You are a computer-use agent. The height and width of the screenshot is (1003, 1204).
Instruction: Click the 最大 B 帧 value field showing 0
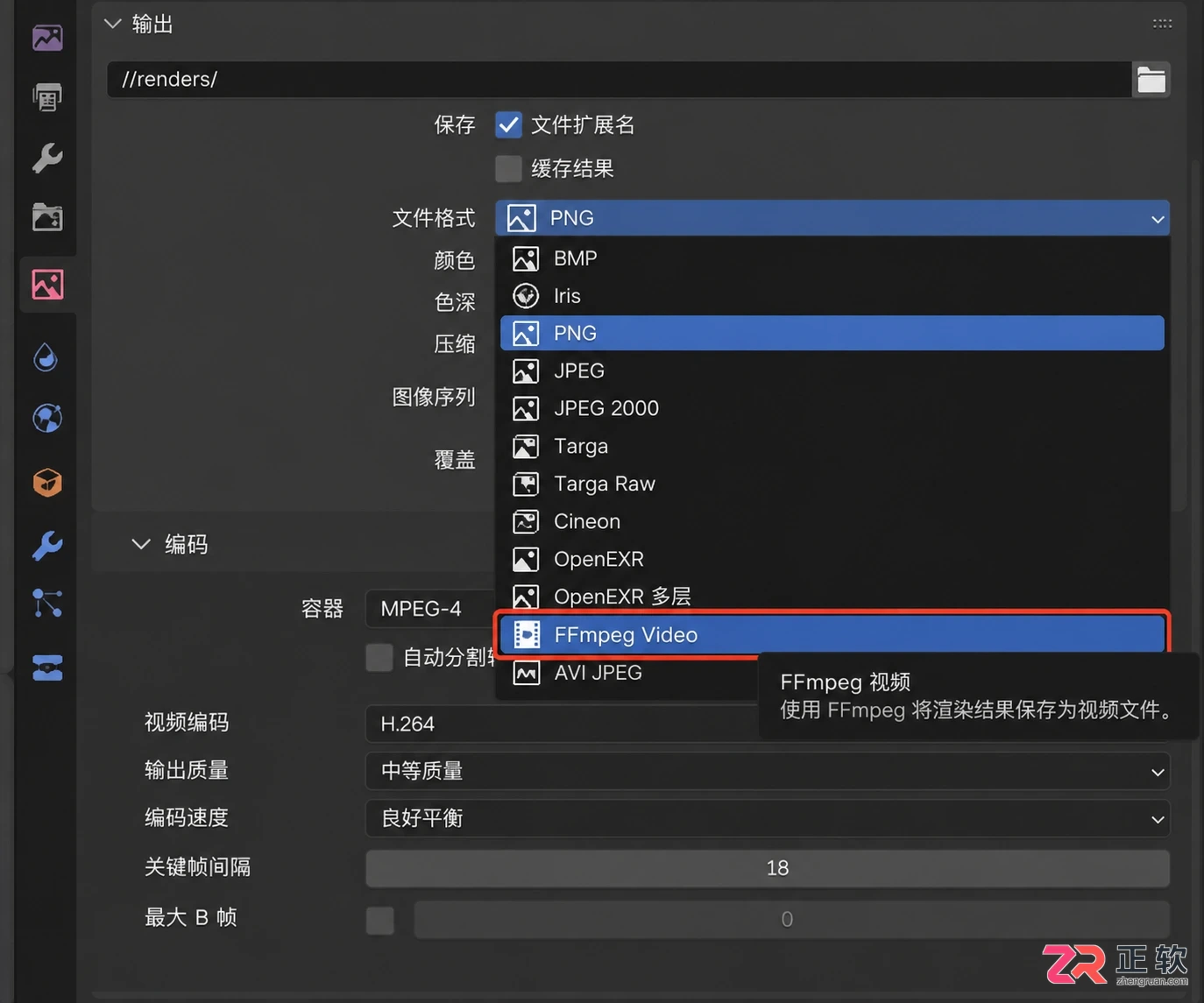[x=792, y=919]
